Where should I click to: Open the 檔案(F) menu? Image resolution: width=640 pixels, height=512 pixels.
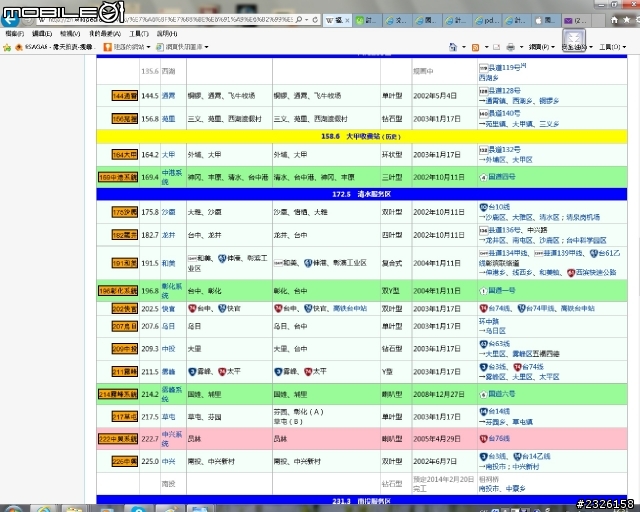pos(15,34)
